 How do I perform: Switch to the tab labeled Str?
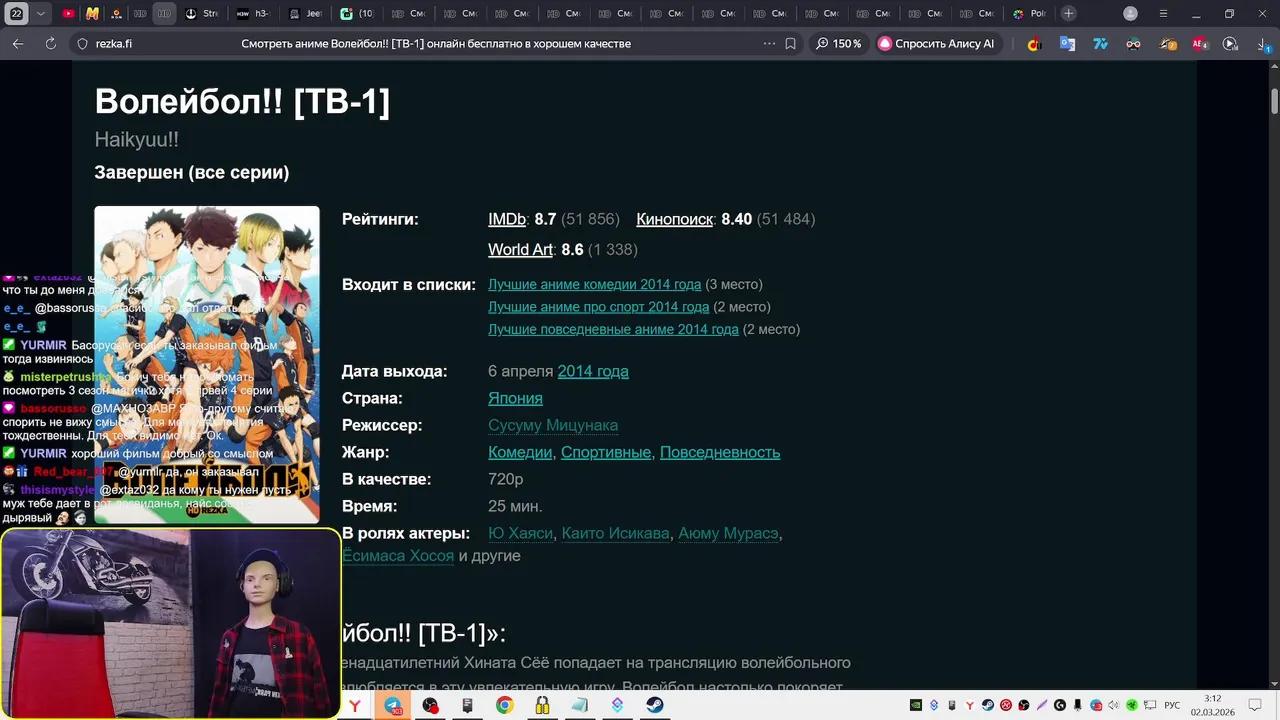(202, 14)
